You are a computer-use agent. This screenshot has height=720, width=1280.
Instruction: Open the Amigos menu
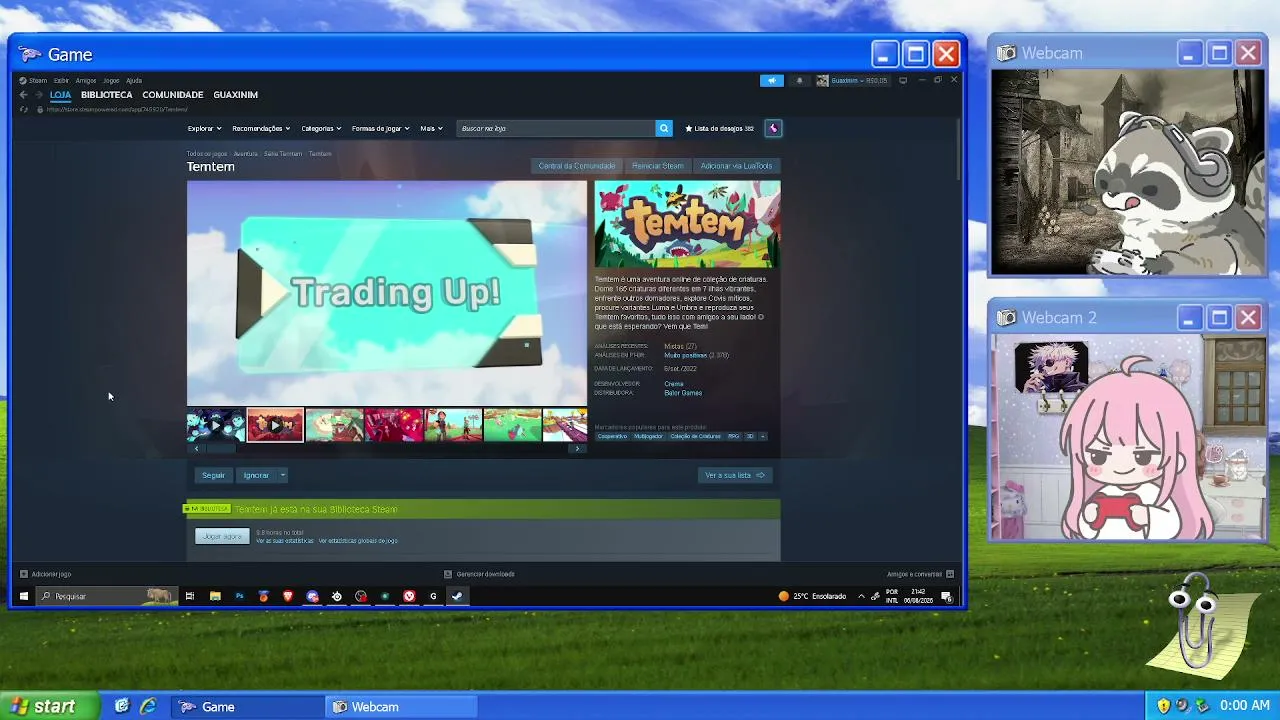click(86, 80)
